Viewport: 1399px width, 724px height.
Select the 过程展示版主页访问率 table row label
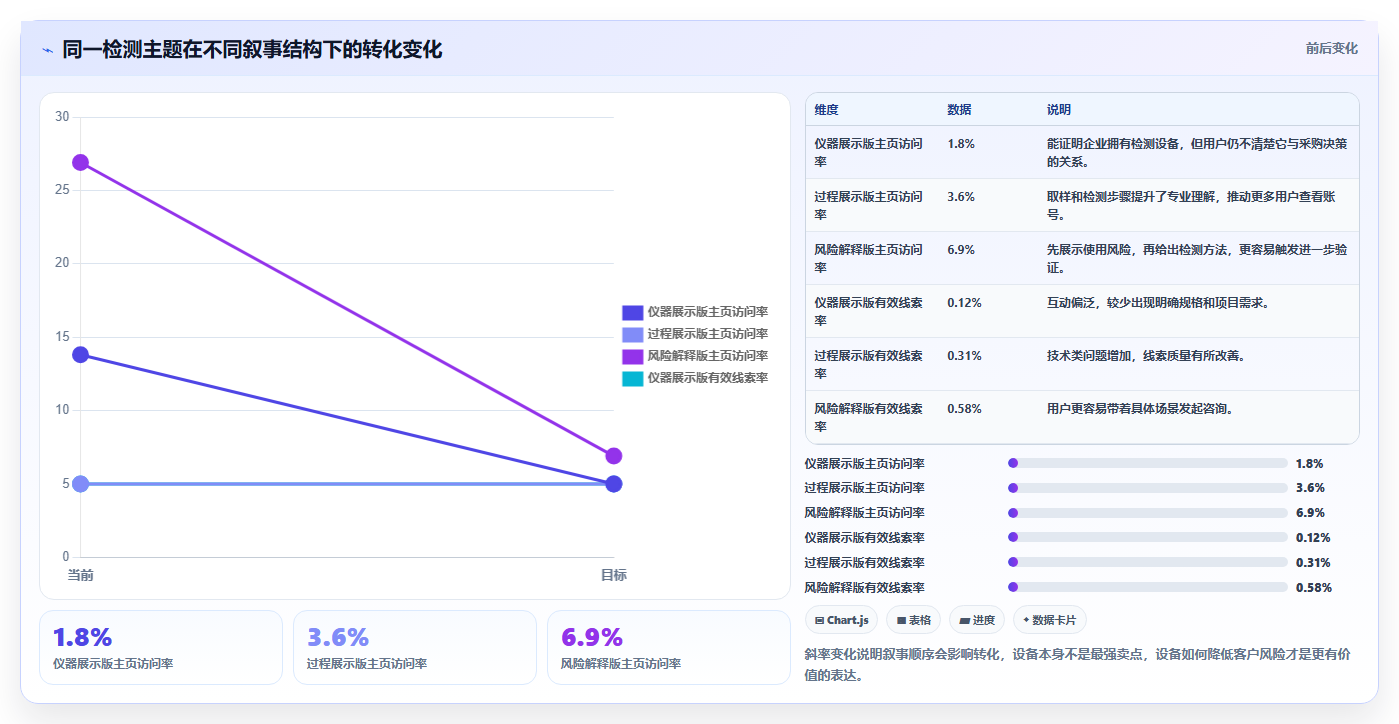point(868,205)
